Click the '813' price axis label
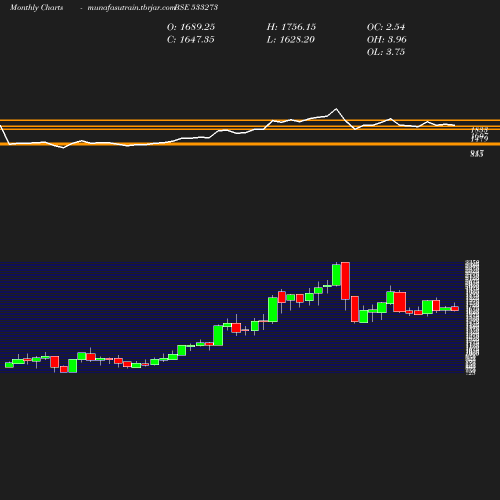The width and height of the screenshot is (500, 500). pos(477,154)
